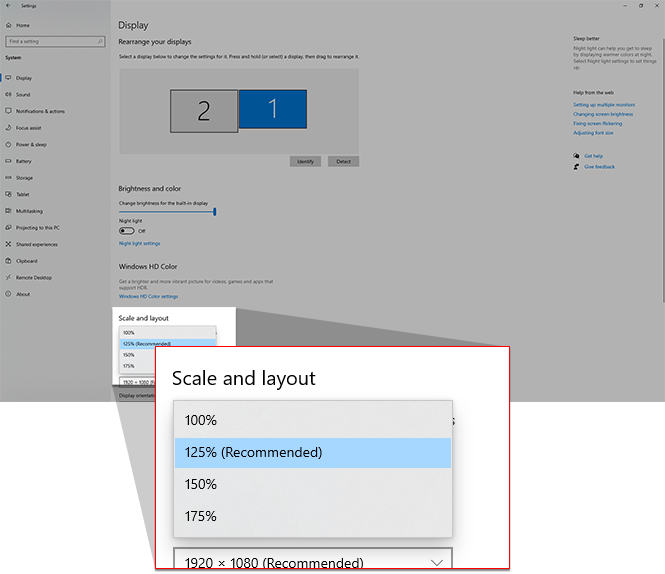Viewport: 665px width, 574px height.
Task: Choose 150% in the enlarged scale list
Action: click(313, 484)
